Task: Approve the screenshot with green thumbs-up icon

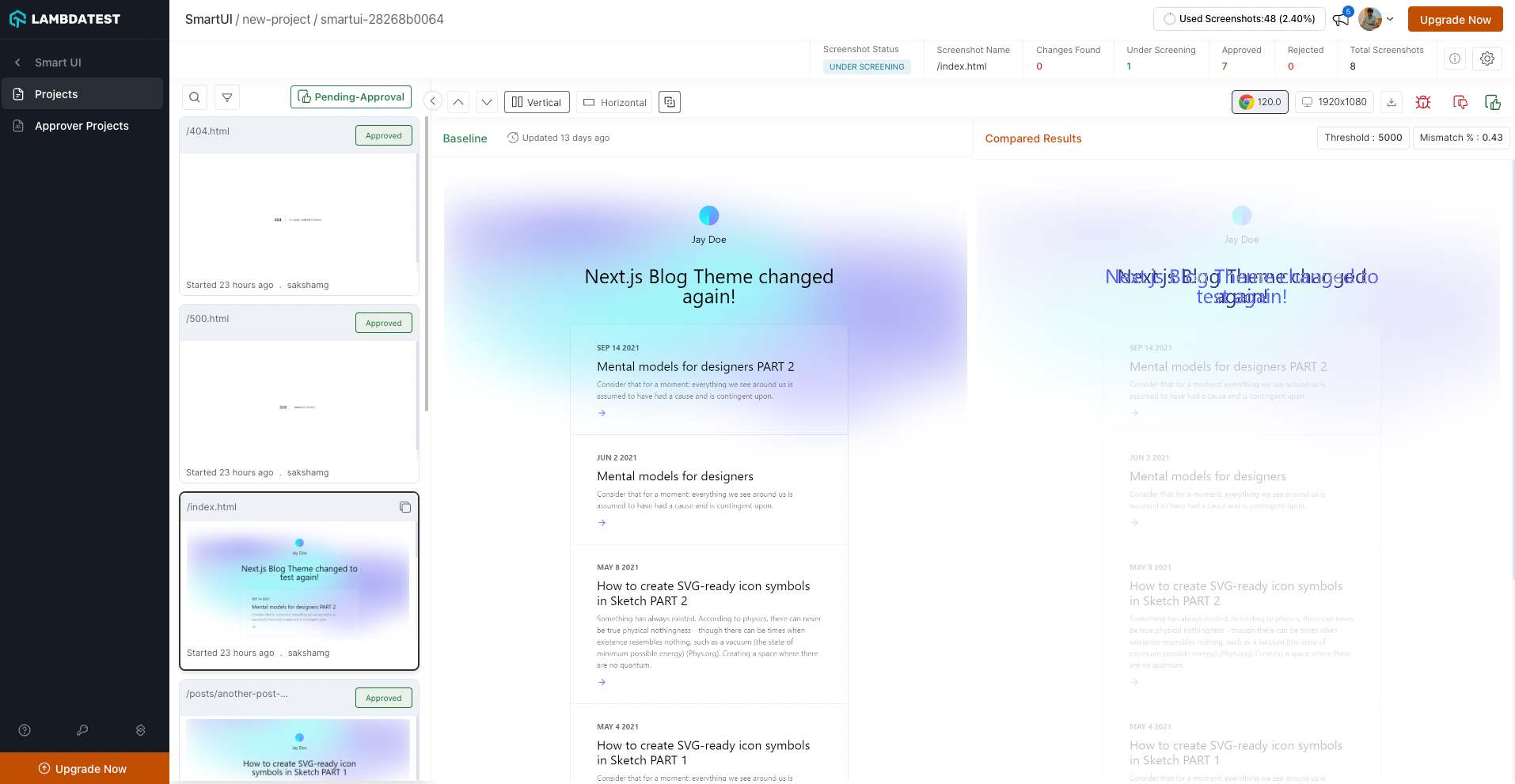Action: [1493, 102]
